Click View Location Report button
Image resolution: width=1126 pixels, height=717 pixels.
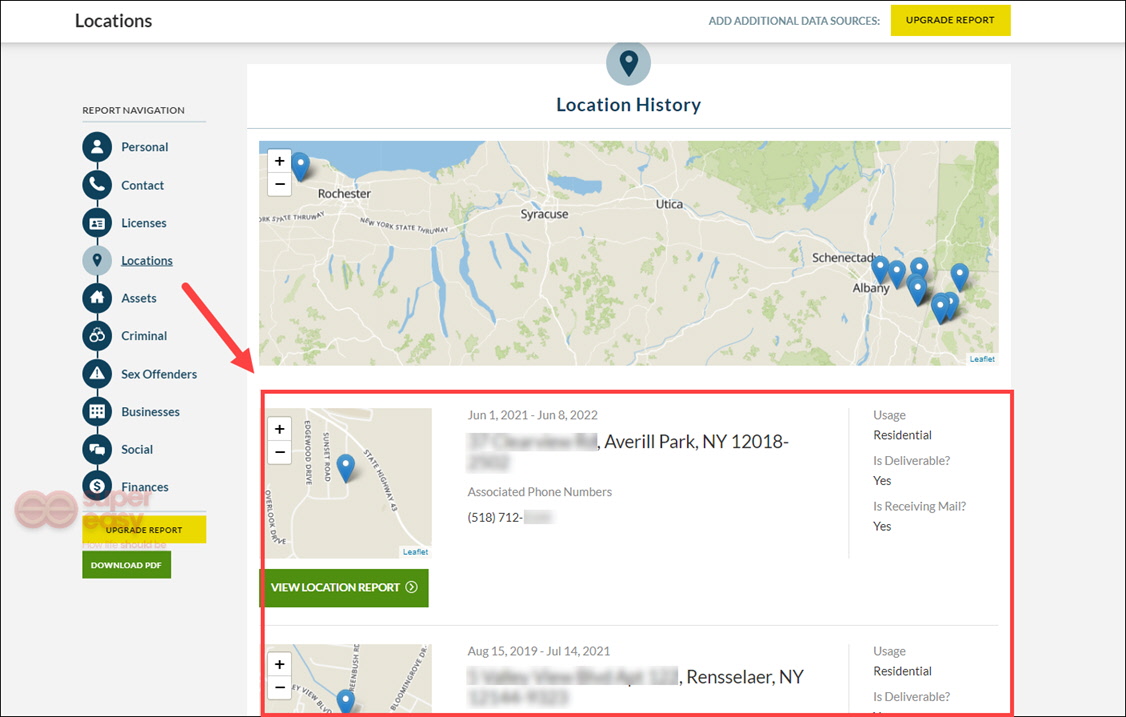click(344, 588)
